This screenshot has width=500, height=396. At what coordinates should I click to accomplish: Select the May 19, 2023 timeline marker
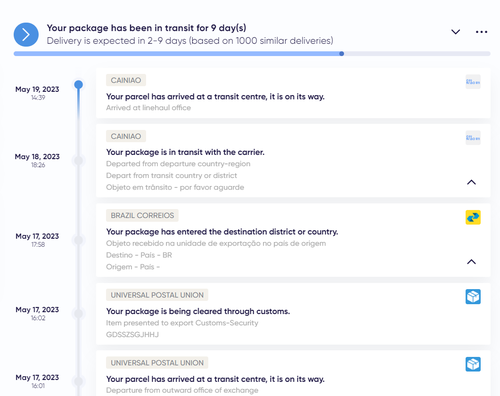tap(79, 85)
